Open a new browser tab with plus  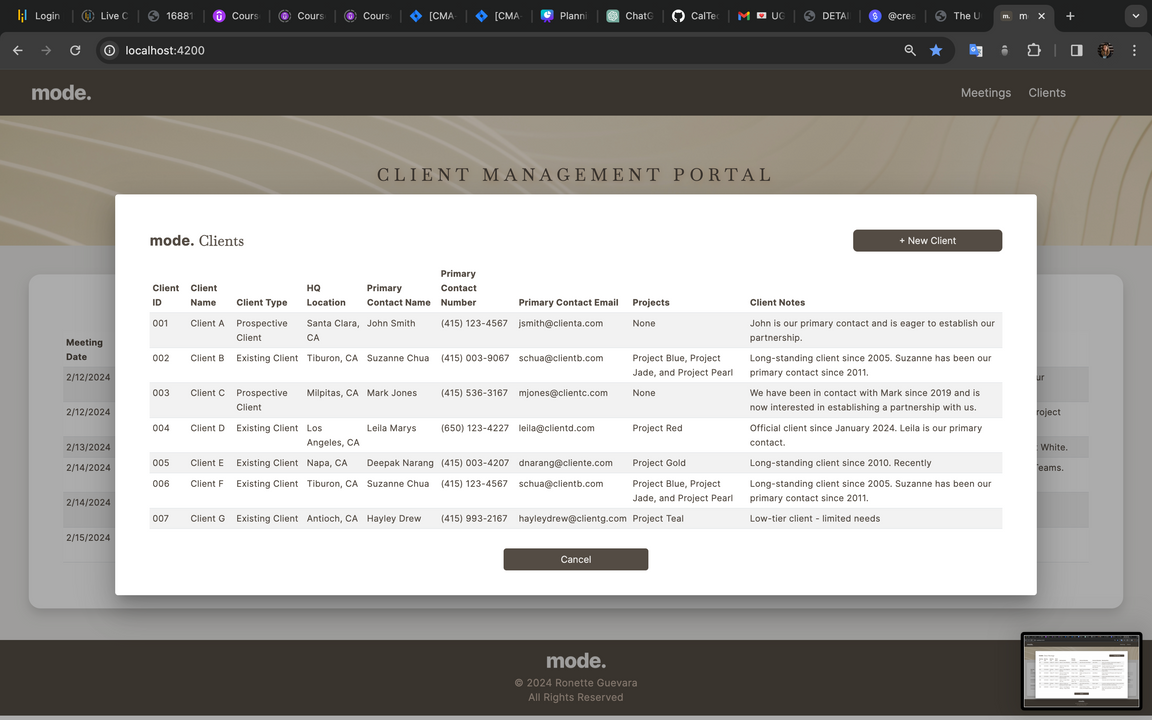(1070, 16)
